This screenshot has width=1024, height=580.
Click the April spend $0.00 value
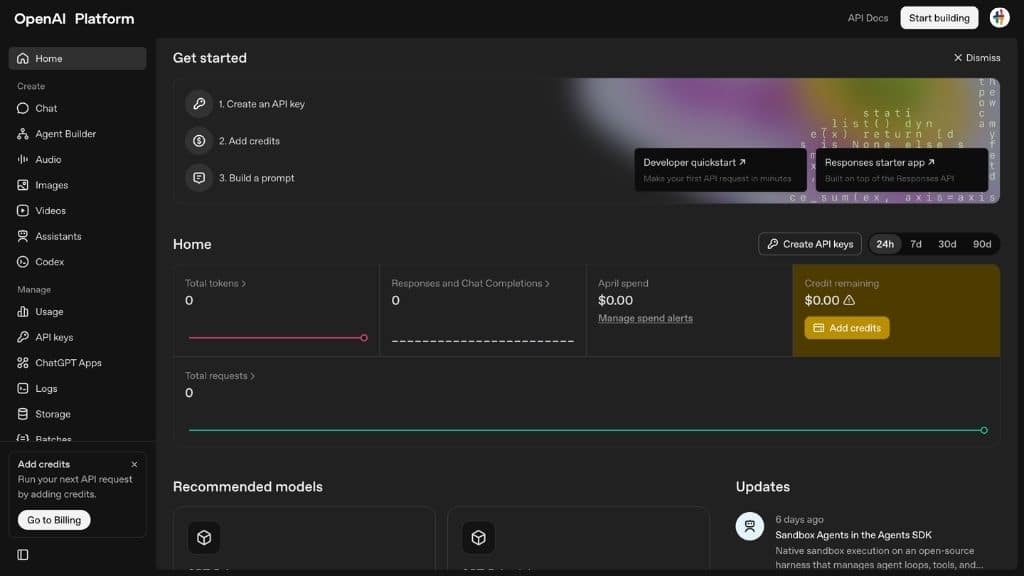click(x=615, y=300)
